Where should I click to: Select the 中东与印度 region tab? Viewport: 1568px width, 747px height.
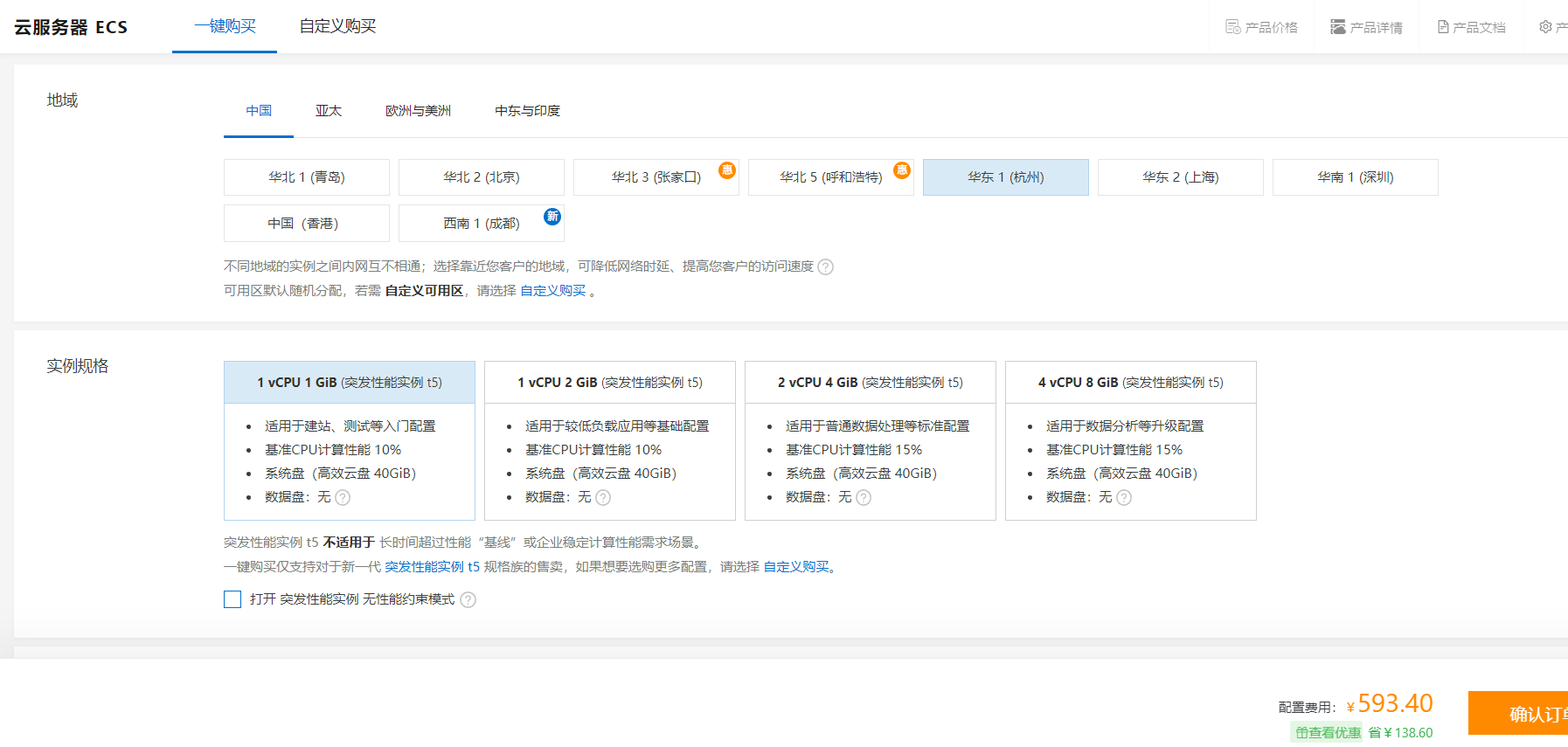[528, 111]
